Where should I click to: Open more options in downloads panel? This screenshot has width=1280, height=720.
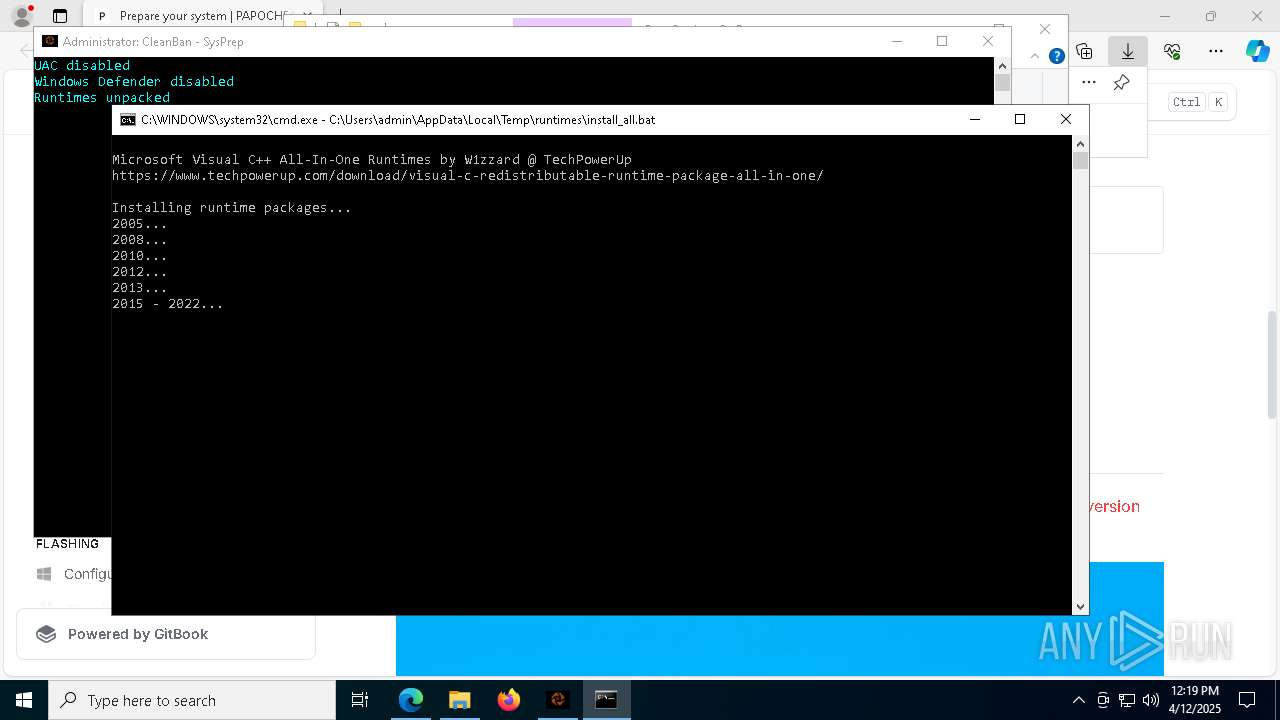click(x=1089, y=82)
